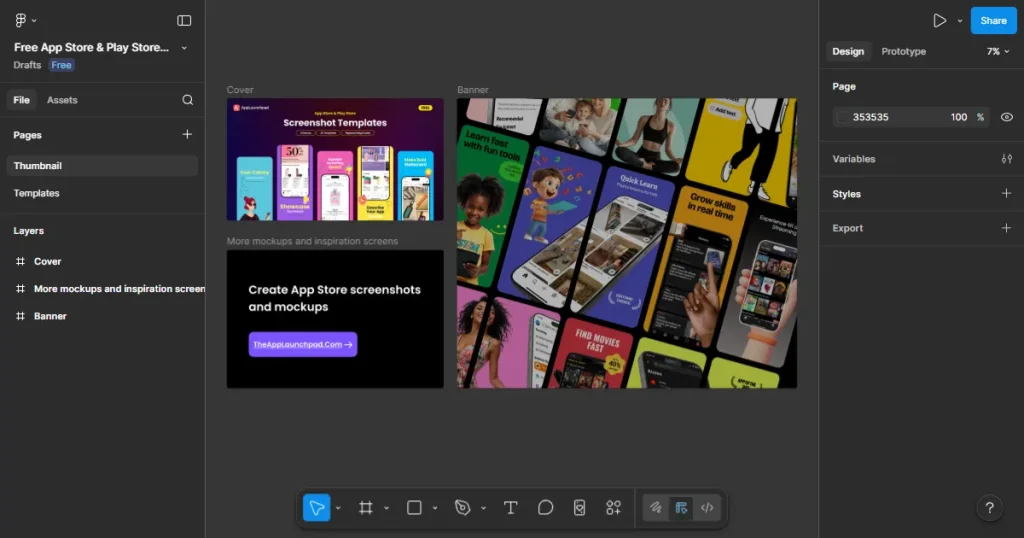Edit the 353535 hex color field
Image resolution: width=1024 pixels, height=538 pixels.
[x=871, y=118]
